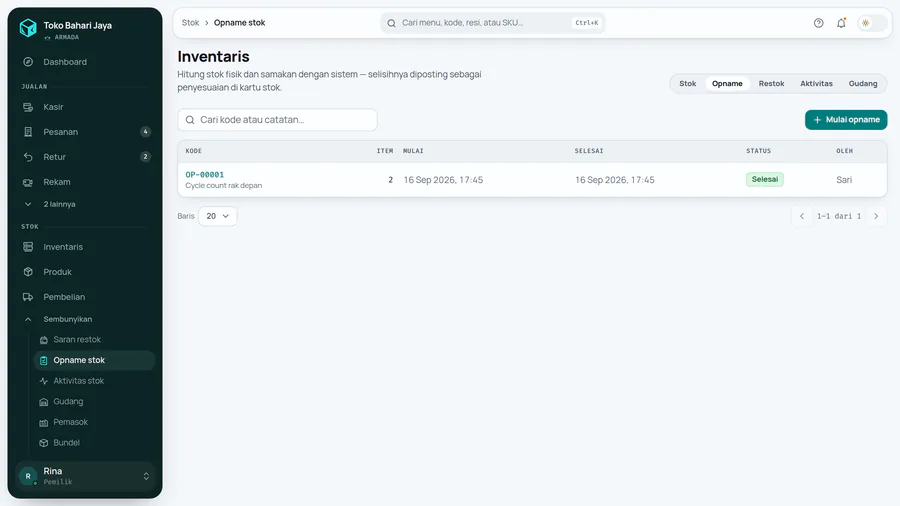Open the Baris rows-per-page dropdown
The image size is (900, 506).
218,216
